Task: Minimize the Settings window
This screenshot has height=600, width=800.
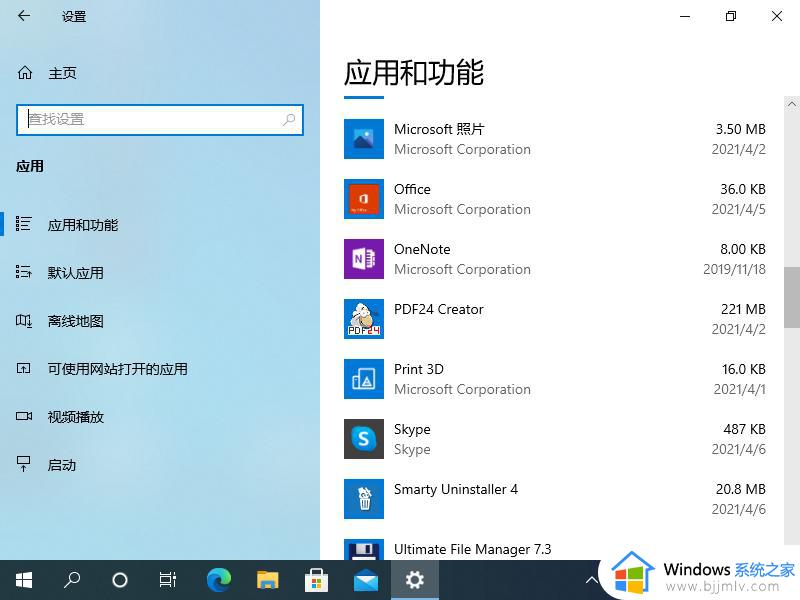Action: (x=685, y=16)
